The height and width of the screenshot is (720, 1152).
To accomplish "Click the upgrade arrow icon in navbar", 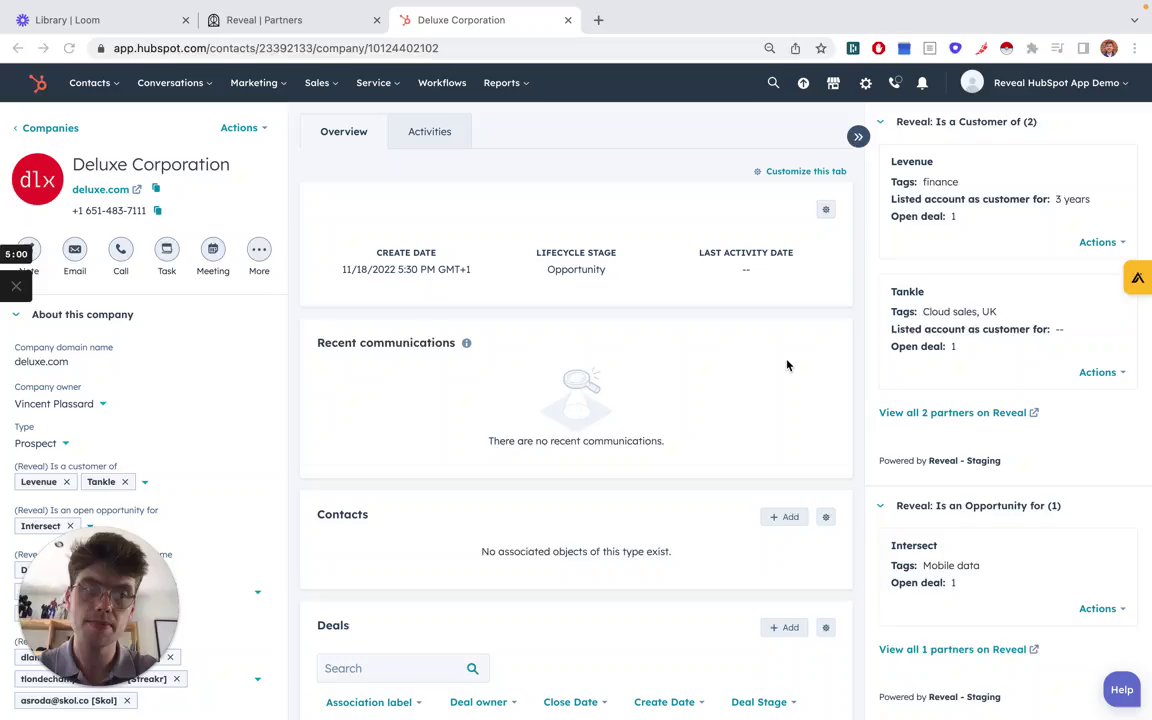I will (803, 83).
